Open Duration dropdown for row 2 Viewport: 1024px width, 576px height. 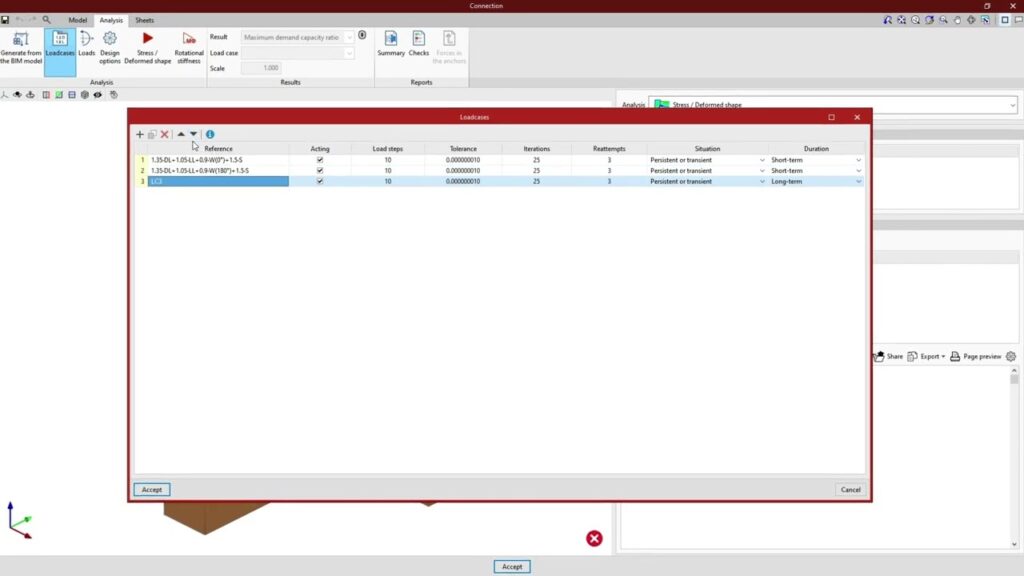858,171
